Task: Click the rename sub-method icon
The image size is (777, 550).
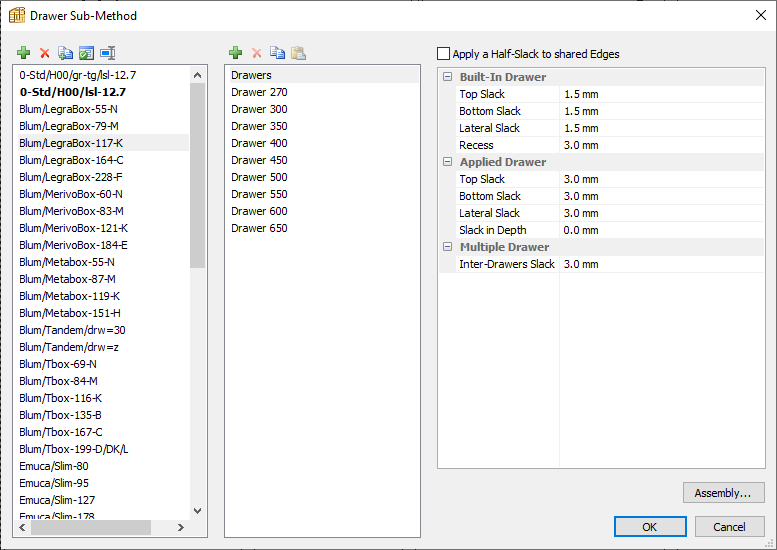Action: (x=108, y=53)
